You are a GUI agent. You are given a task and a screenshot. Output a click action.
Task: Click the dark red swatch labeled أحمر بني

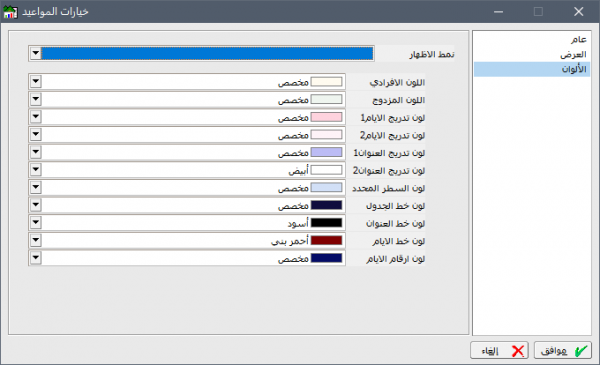click(326, 240)
